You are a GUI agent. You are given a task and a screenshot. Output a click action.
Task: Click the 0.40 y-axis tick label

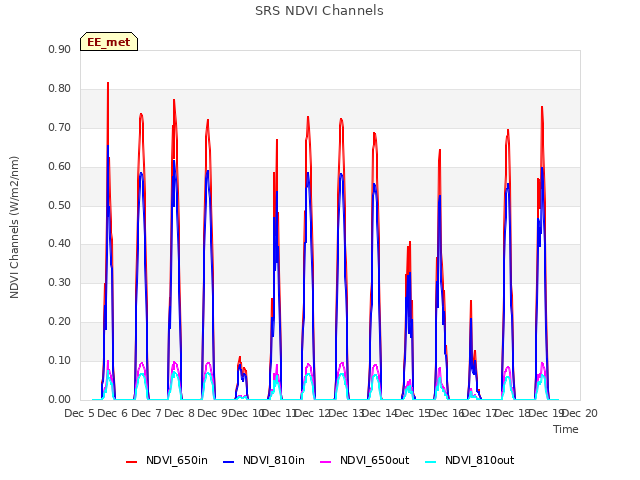(x=60, y=244)
